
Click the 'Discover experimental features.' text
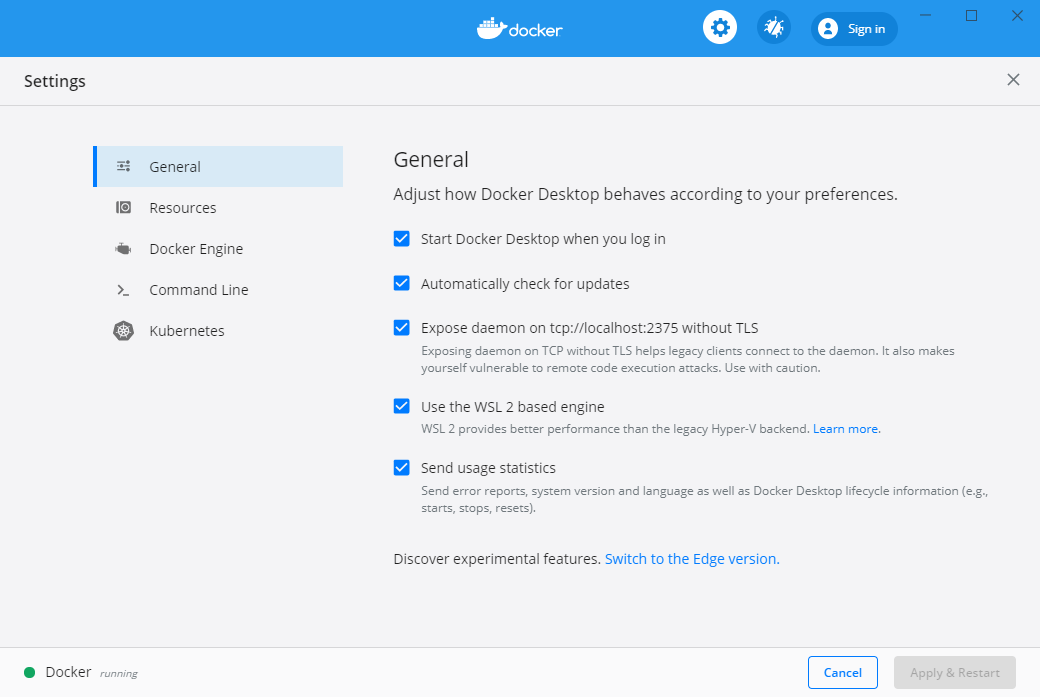[x=497, y=559]
